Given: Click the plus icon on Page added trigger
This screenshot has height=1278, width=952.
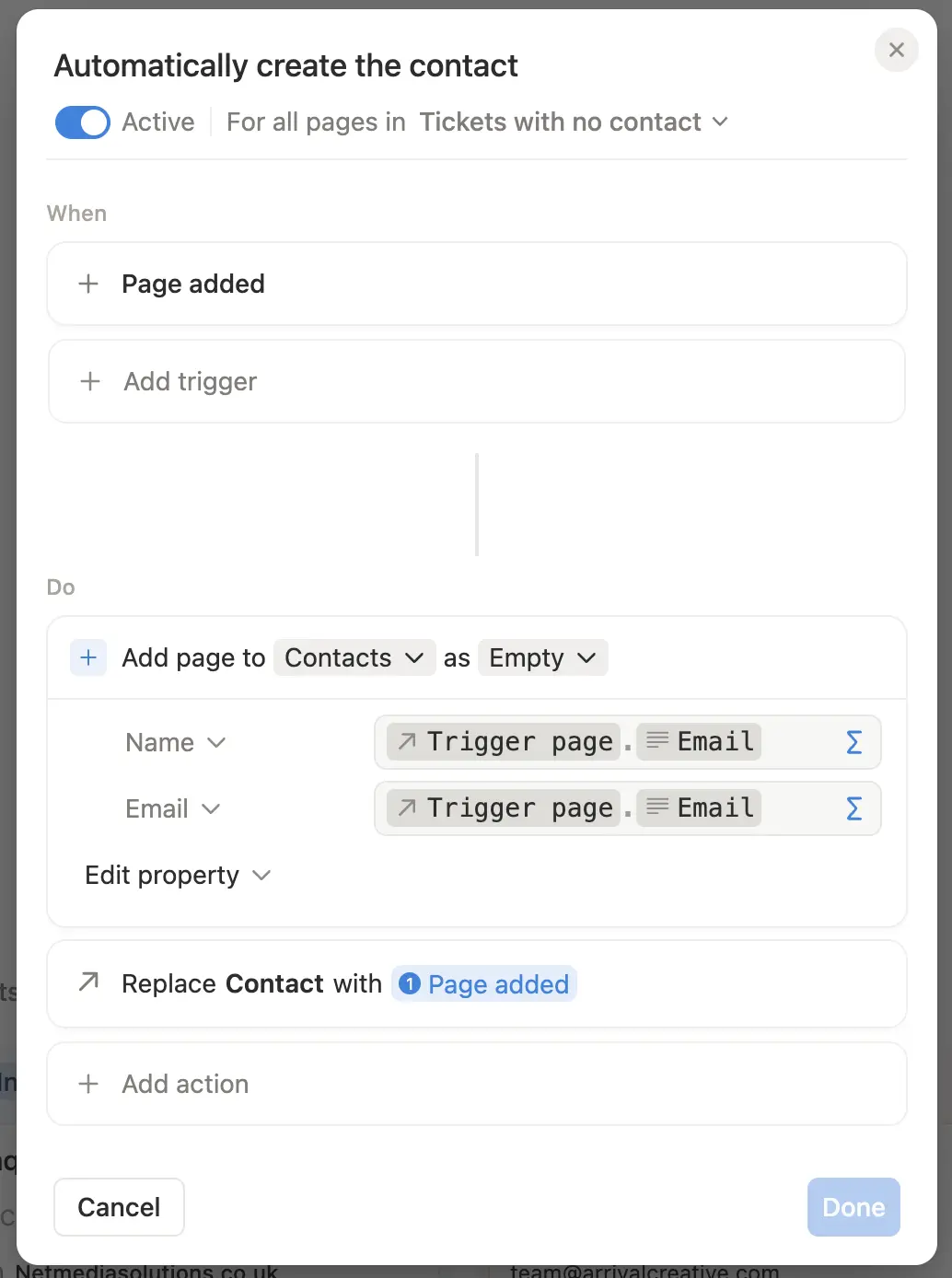Looking at the screenshot, I should tap(88, 284).
